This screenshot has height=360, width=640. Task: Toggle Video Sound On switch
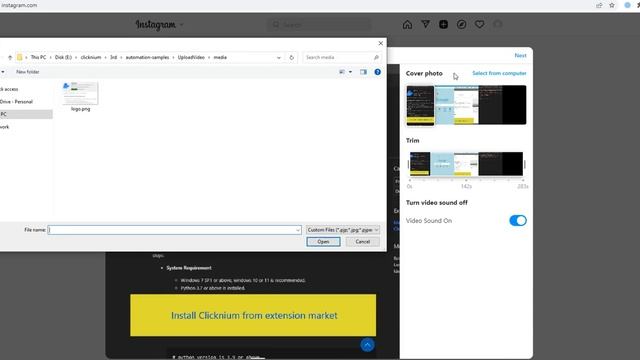[518, 220]
